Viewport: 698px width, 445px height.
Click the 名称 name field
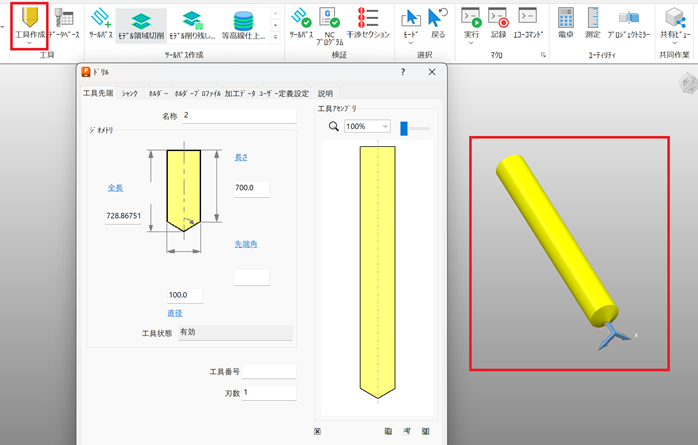[x=239, y=116]
